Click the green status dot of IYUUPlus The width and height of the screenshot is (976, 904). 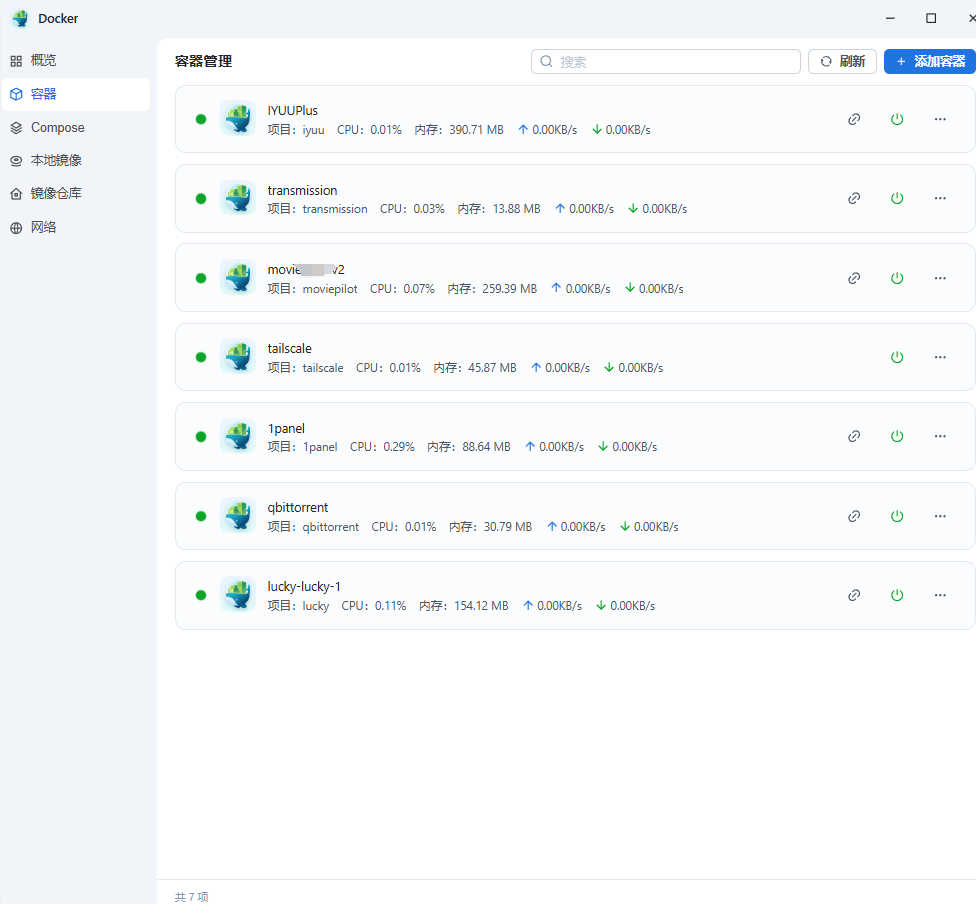pyautogui.click(x=200, y=119)
